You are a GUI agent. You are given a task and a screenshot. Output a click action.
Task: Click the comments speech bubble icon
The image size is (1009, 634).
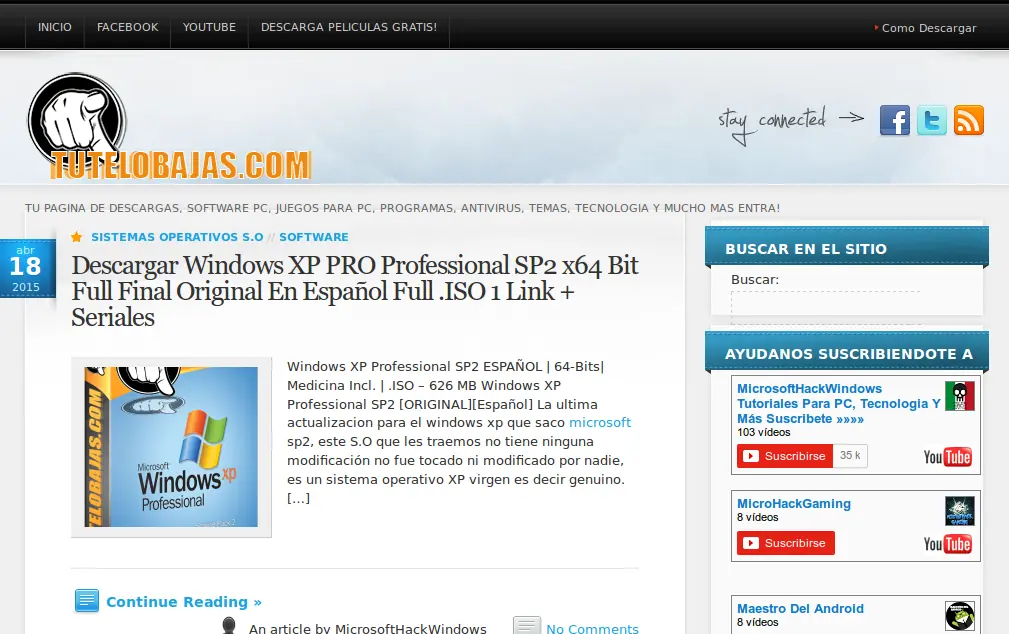click(x=526, y=626)
